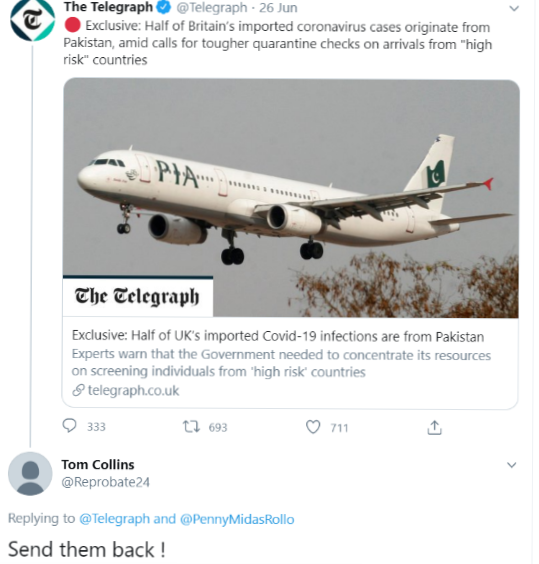539x564 pixels.
Task: Open the share upload icon
Action: pos(434,427)
